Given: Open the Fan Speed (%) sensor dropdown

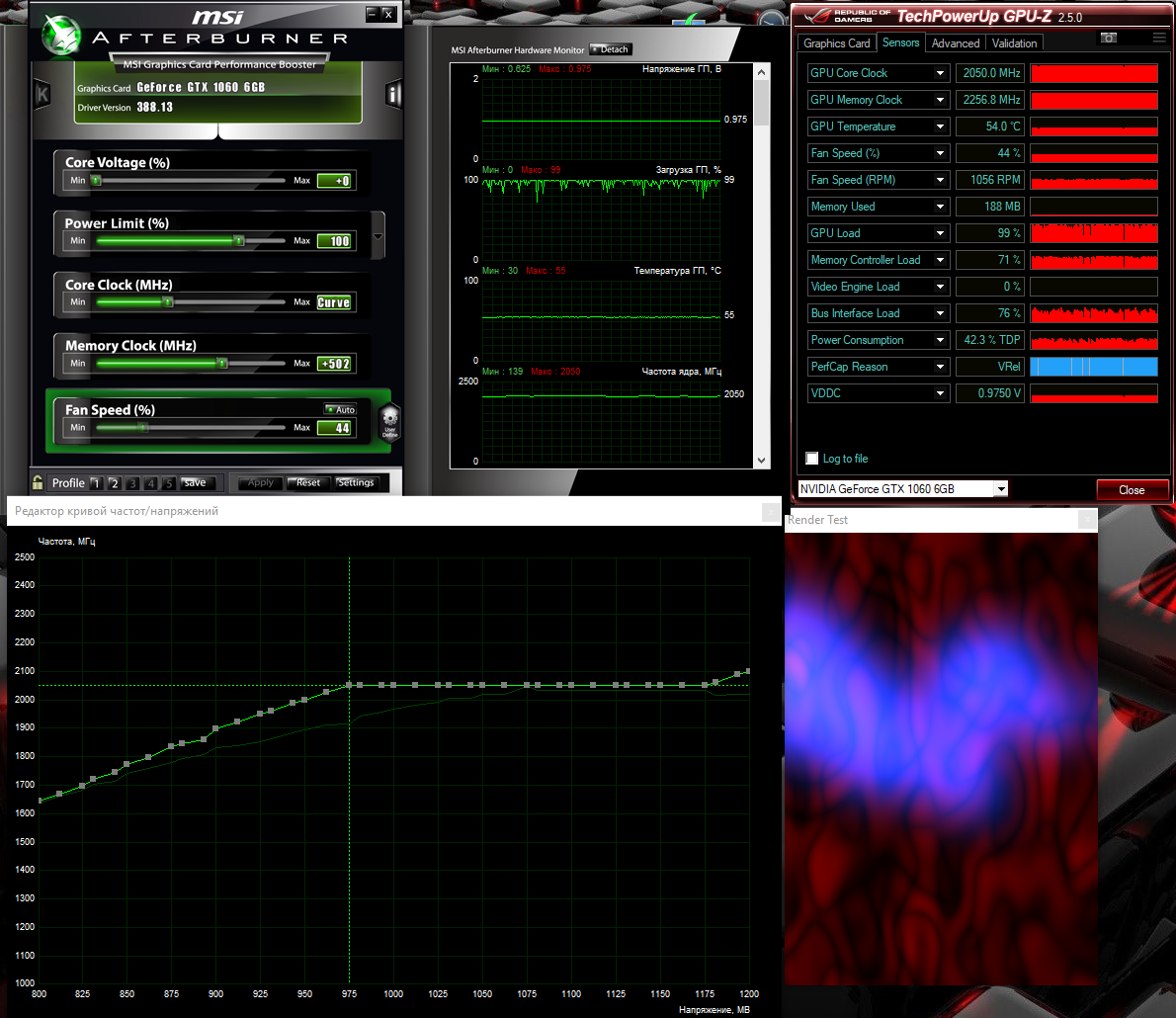Looking at the screenshot, I should point(940,153).
